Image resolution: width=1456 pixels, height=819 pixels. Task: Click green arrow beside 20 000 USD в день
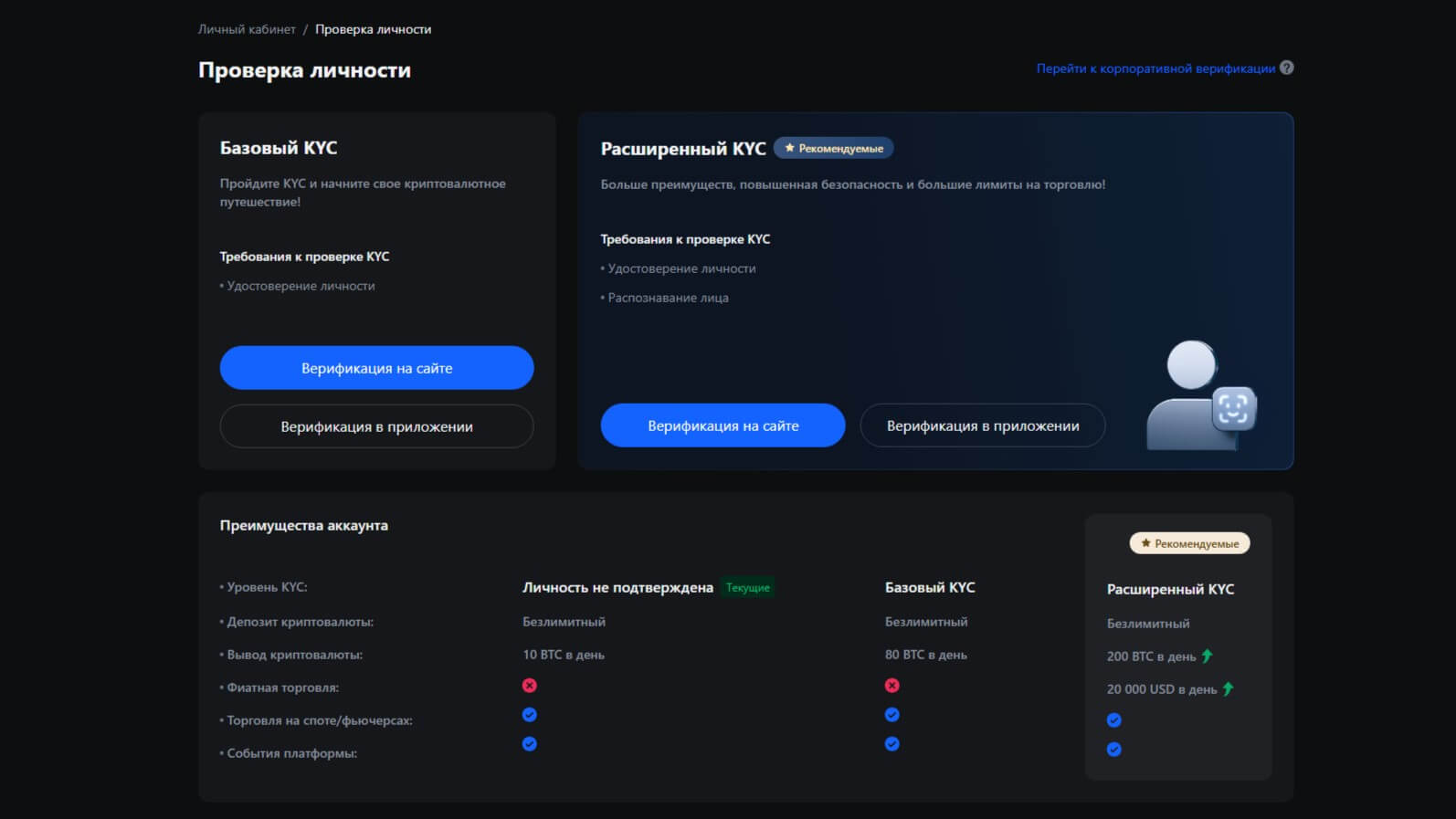point(1228,689)
